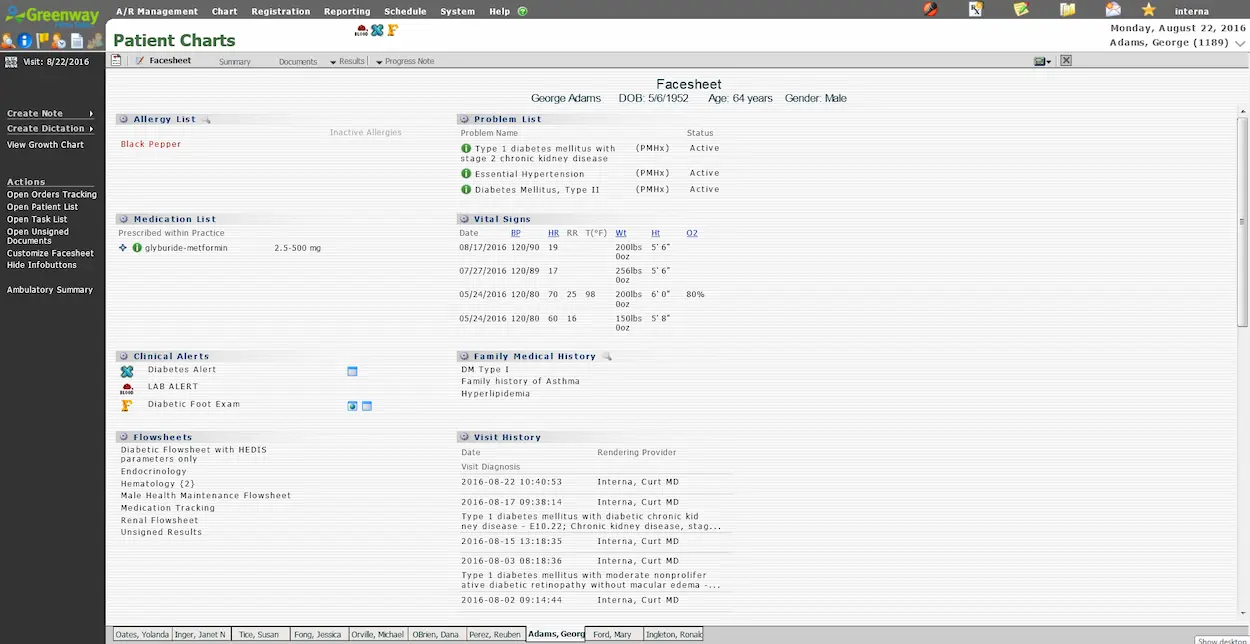Open the messages envelope icon
The height and width of the screenshot is (644, 1250).
1114,10
